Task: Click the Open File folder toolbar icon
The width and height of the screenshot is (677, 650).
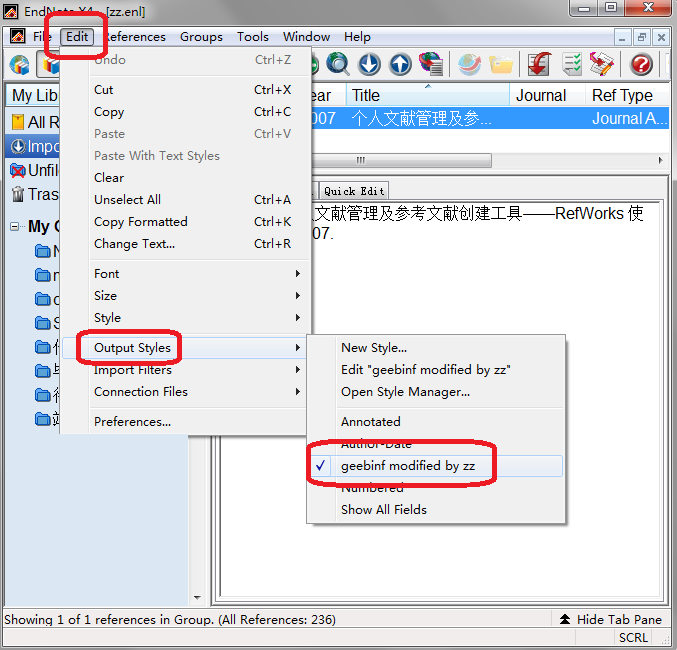Action: pyautogui.click(x=501, y=64)
